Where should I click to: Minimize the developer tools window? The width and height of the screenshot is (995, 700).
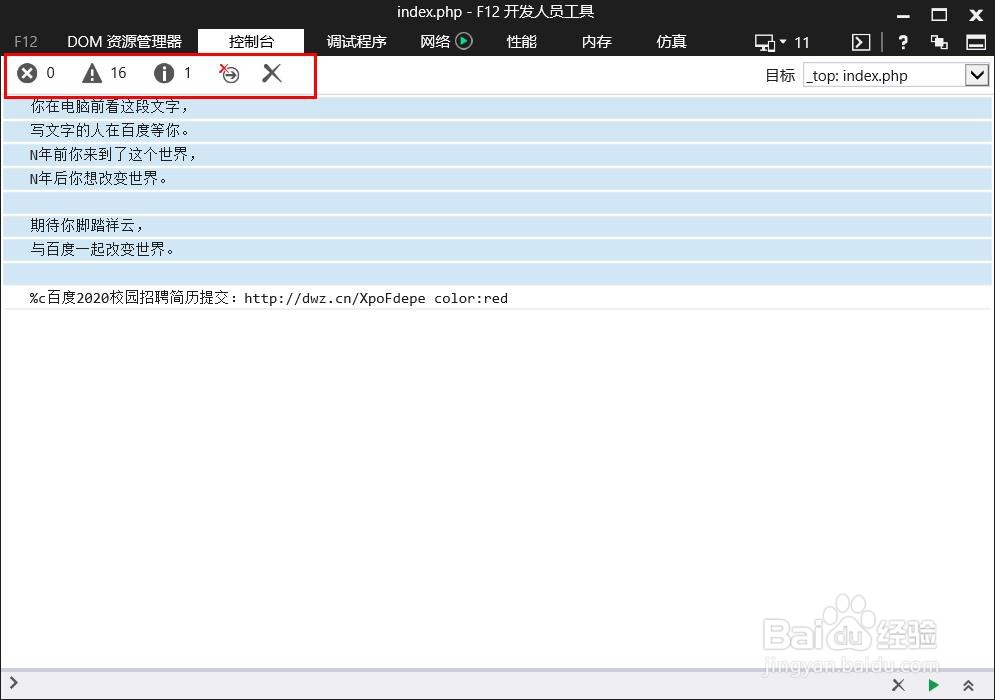(903, 15)
